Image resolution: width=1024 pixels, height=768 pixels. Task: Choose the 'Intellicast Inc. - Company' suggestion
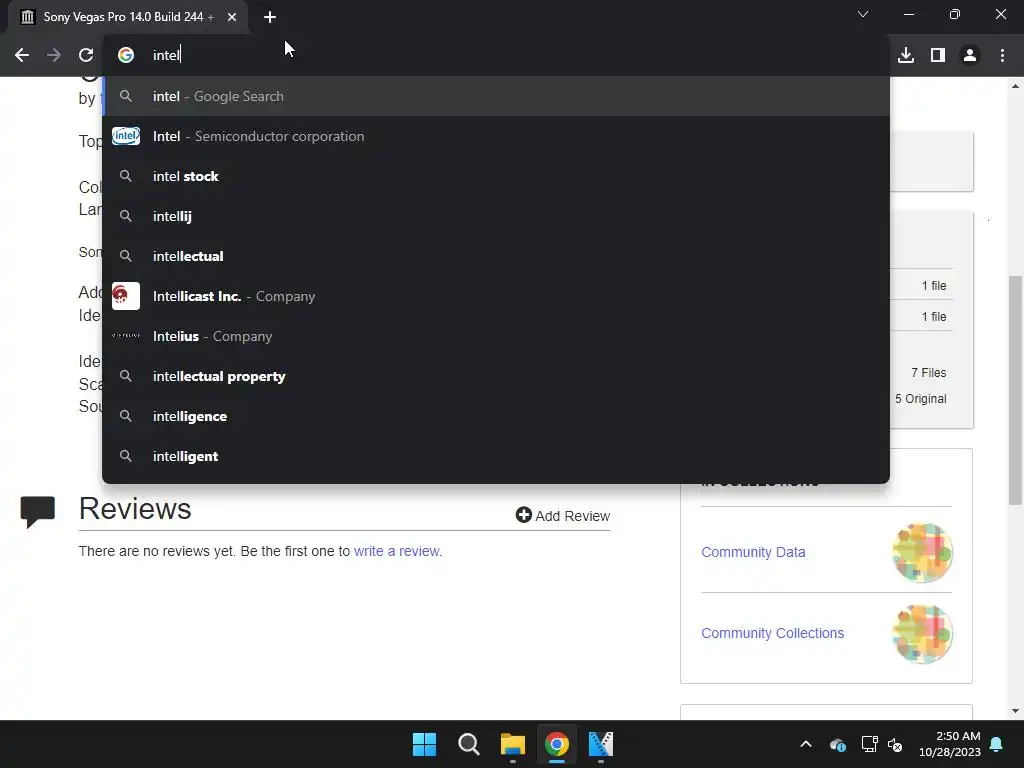[496, 296]
